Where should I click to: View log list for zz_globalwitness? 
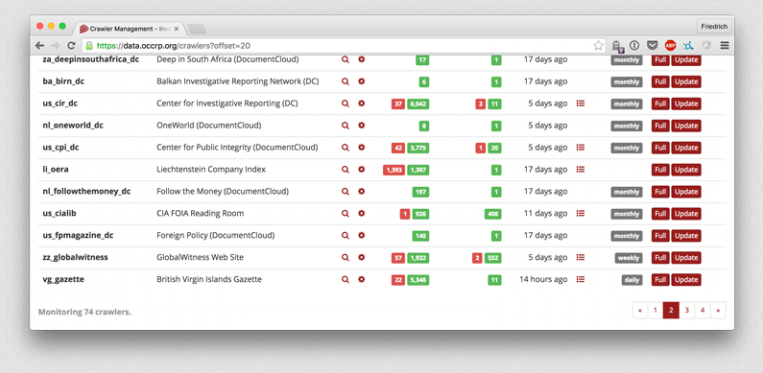[580, 257]
